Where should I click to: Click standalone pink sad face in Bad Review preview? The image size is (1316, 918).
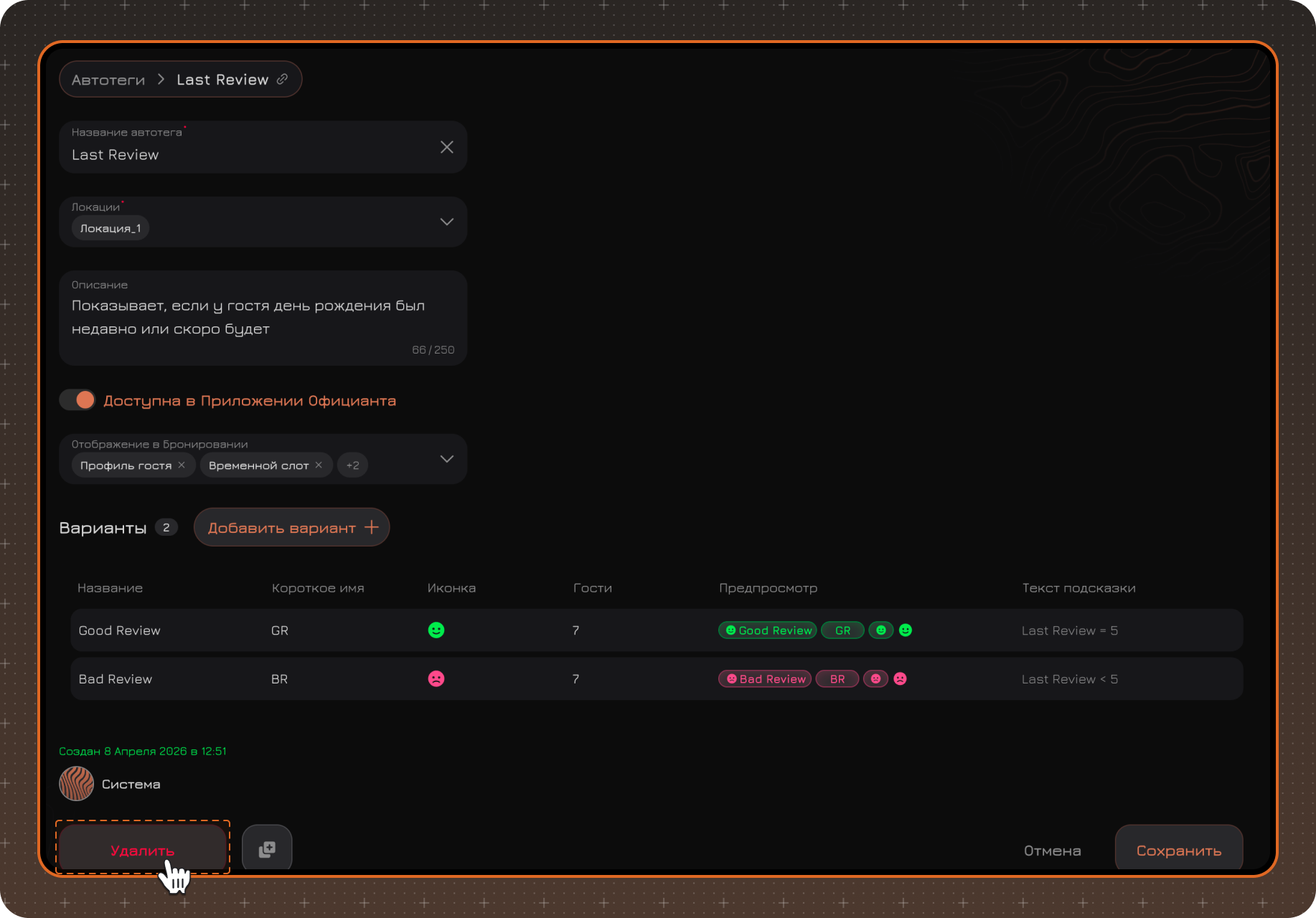coord(901,678)
